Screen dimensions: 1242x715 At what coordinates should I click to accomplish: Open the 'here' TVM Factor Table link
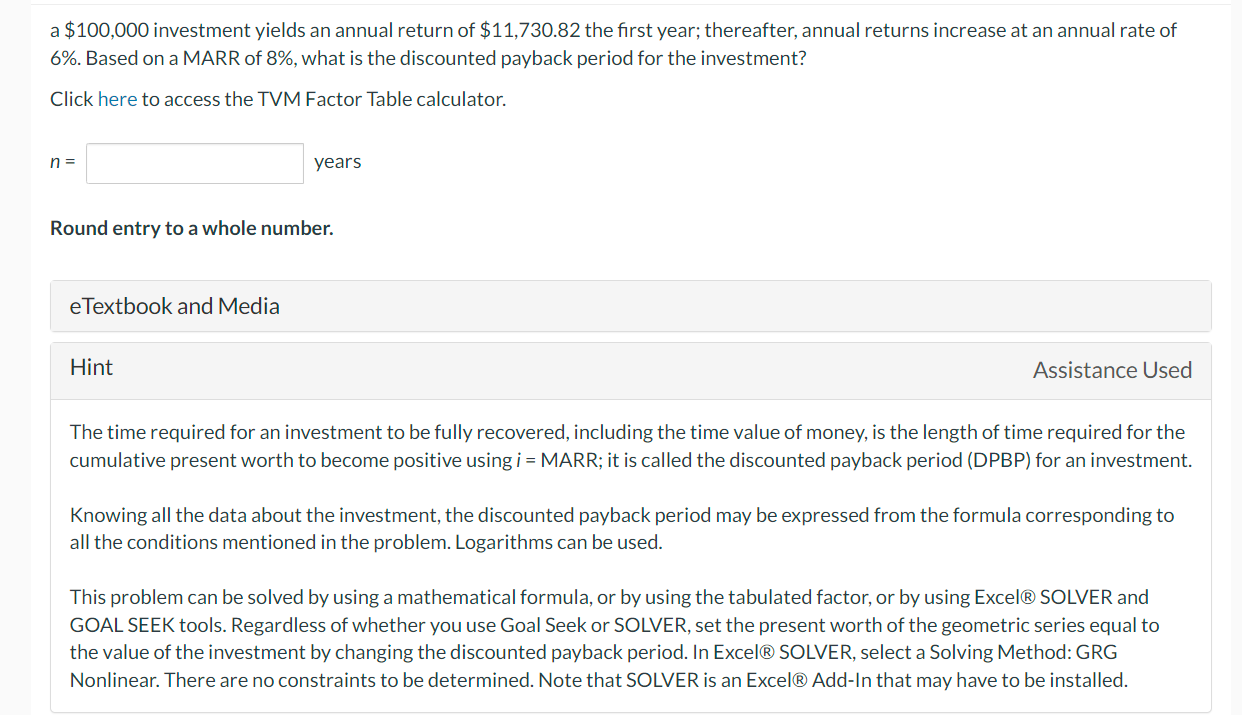tap(117, 100)
